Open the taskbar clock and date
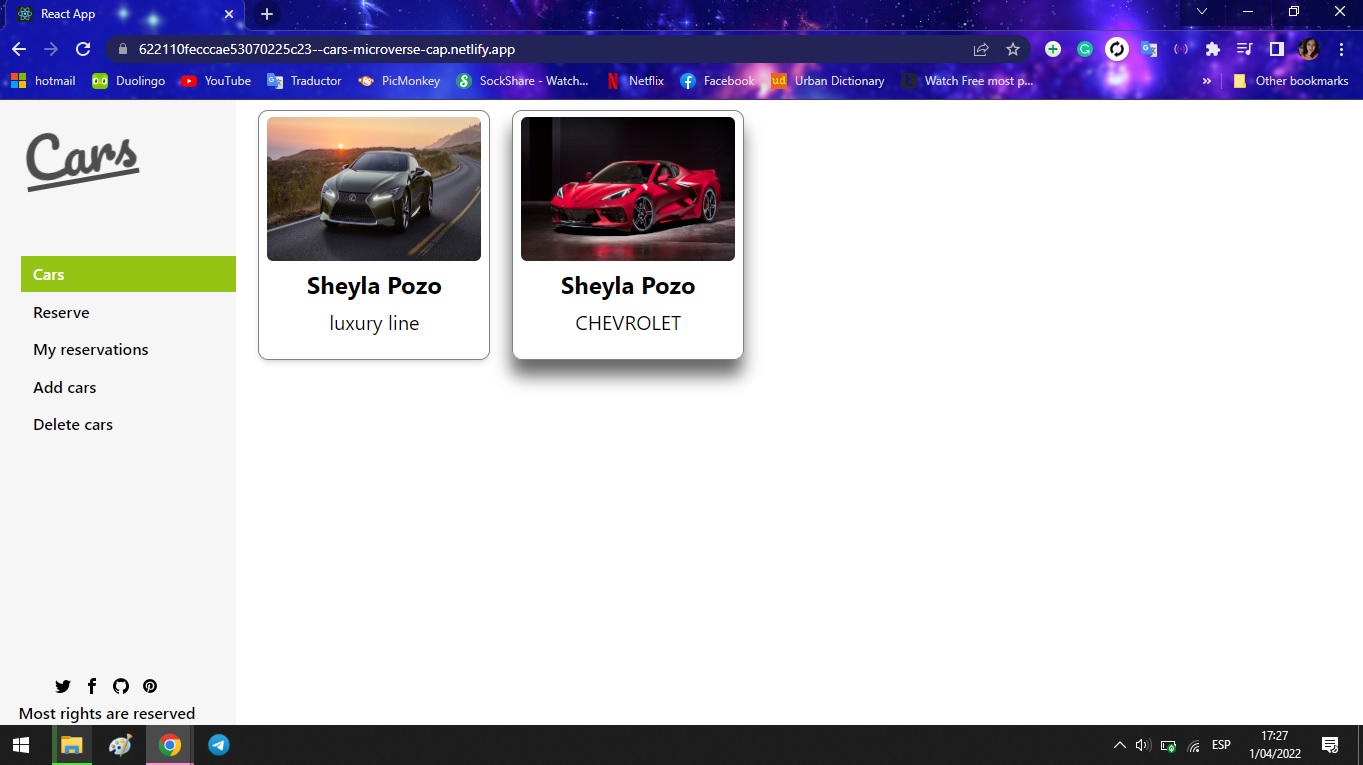Screen dimensions: 1363x765 click(1274, 745)
